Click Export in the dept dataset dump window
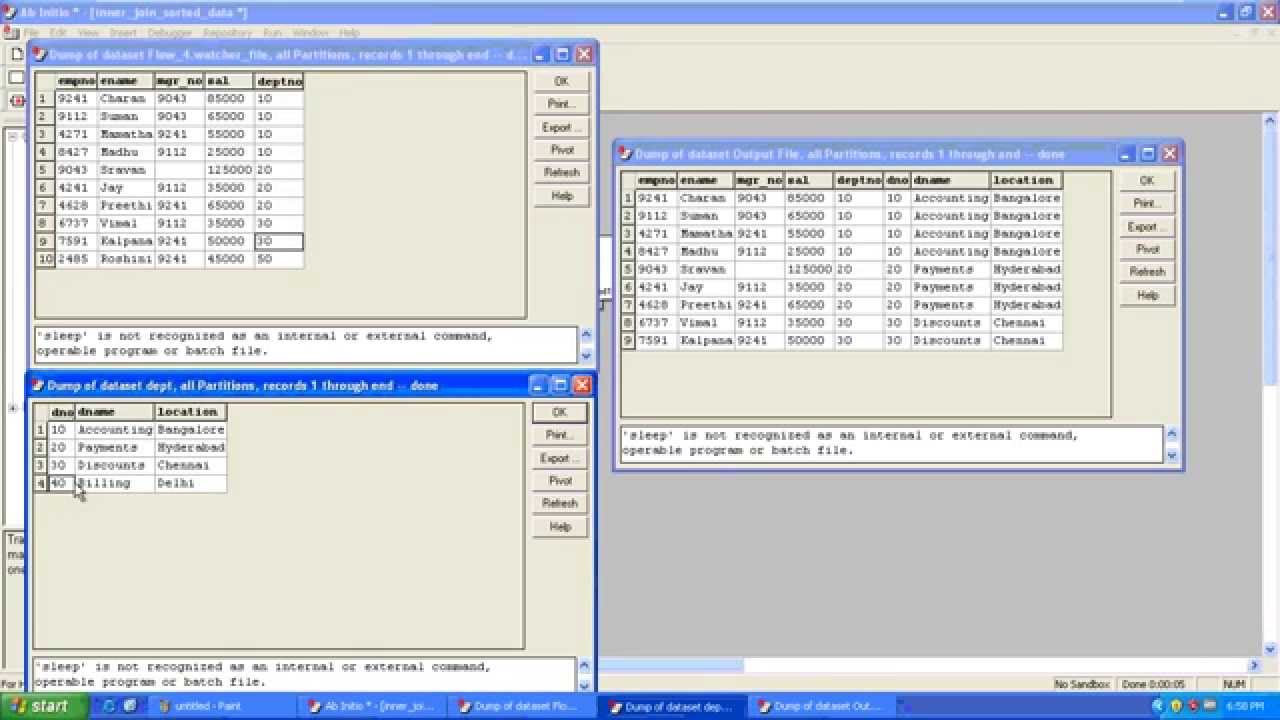The height and width of the screenshot is (720, 1280). [x=559, y=458]
